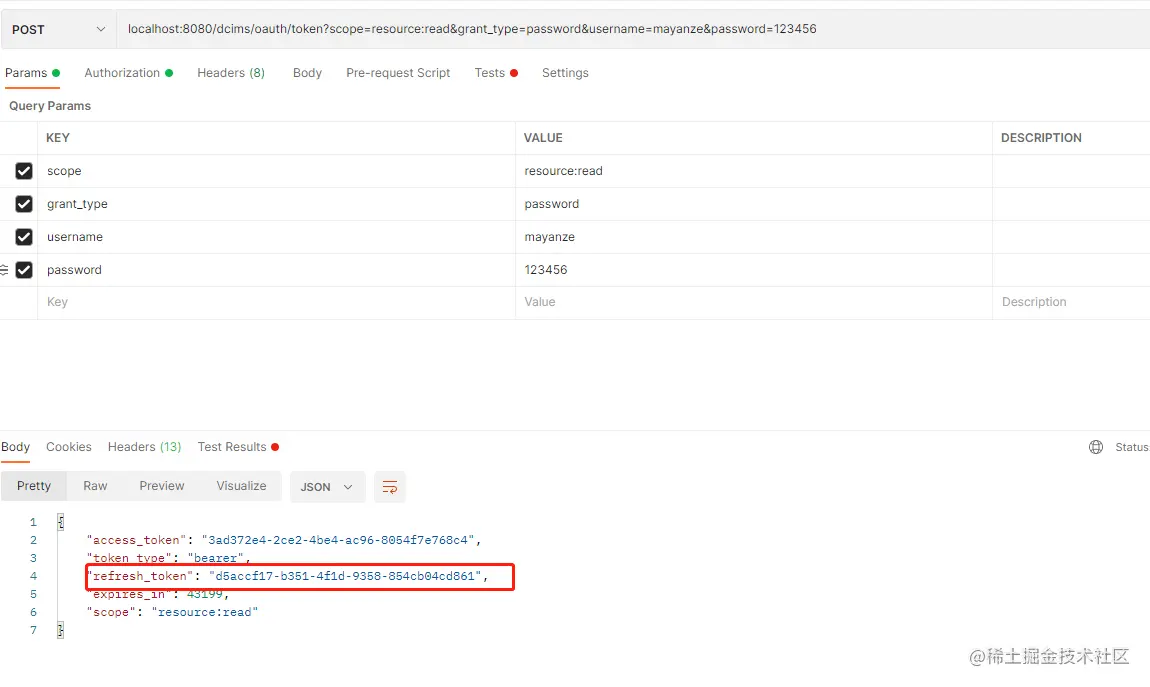1150x687 pixels.
Task: Toggle the username parameter checkbox
Action: pos(24,237)
